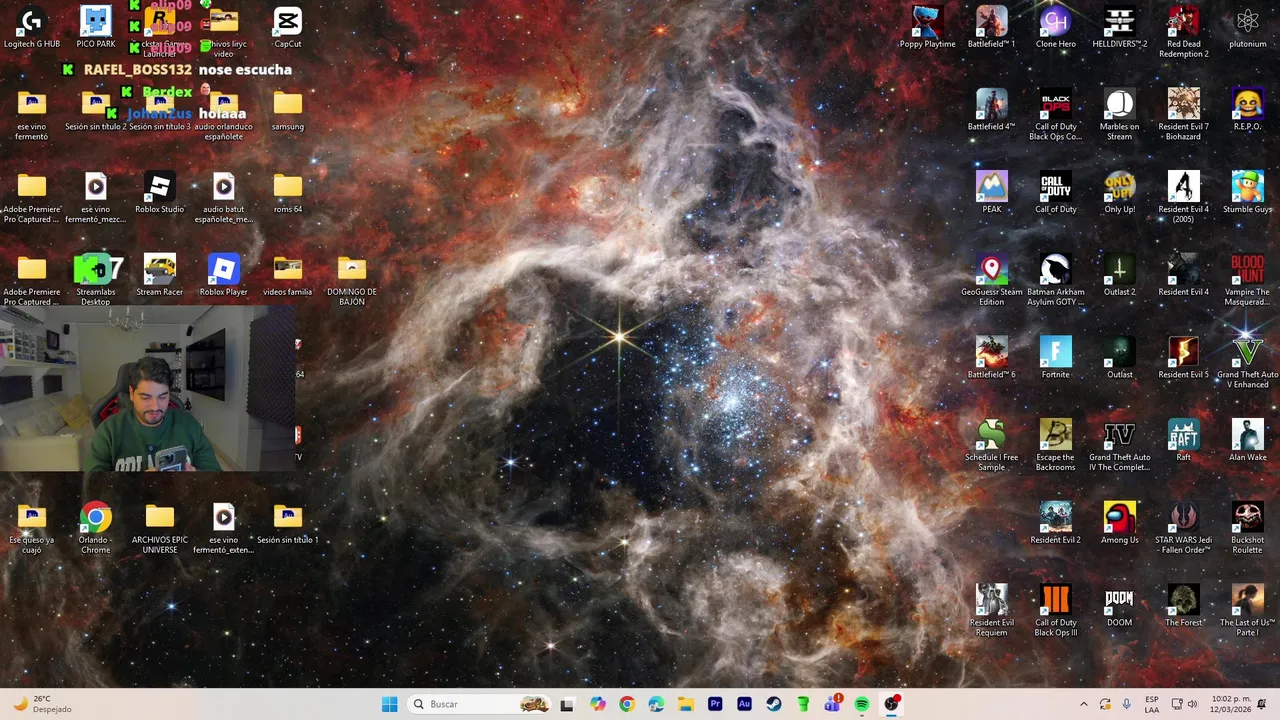Screen dimensions: 1280x720
Task: Open Adobe Audition from the taskbar
Action: (x=744, y=704)
